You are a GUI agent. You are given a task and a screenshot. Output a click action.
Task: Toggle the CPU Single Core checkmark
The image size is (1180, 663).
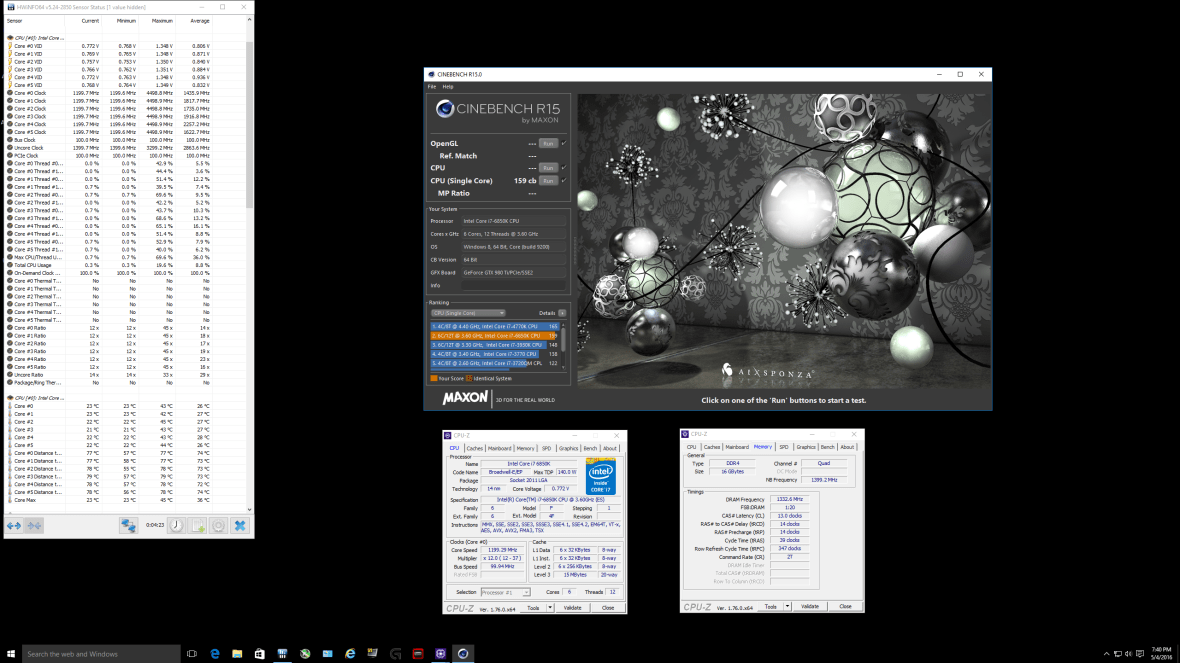pos(564,180)
